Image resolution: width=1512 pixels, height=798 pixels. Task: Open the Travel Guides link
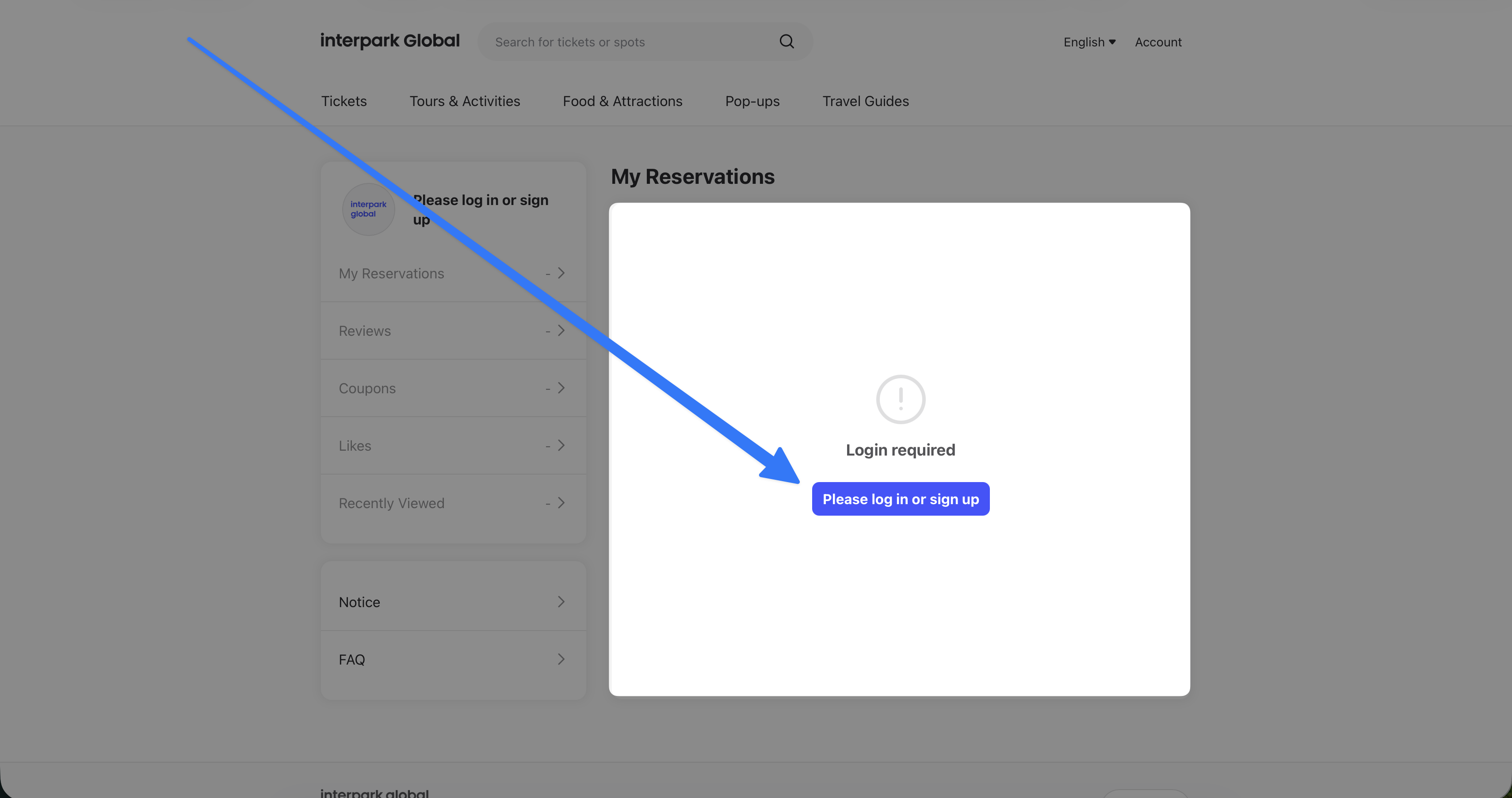[865, 101]
